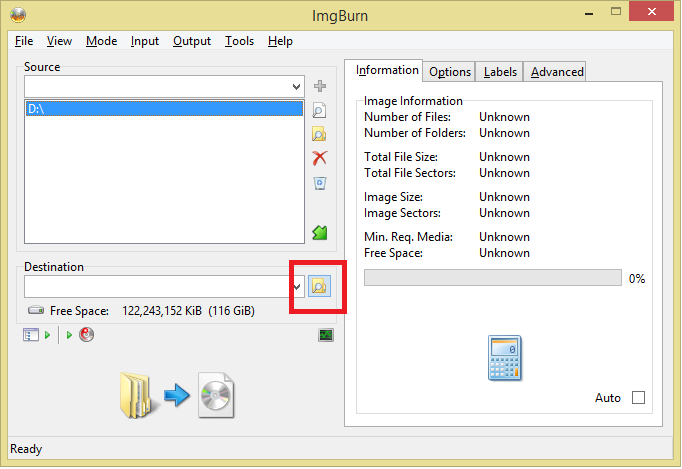Click the Total File Size label
The height and width of the screenshot is (469, 682).
401,157
